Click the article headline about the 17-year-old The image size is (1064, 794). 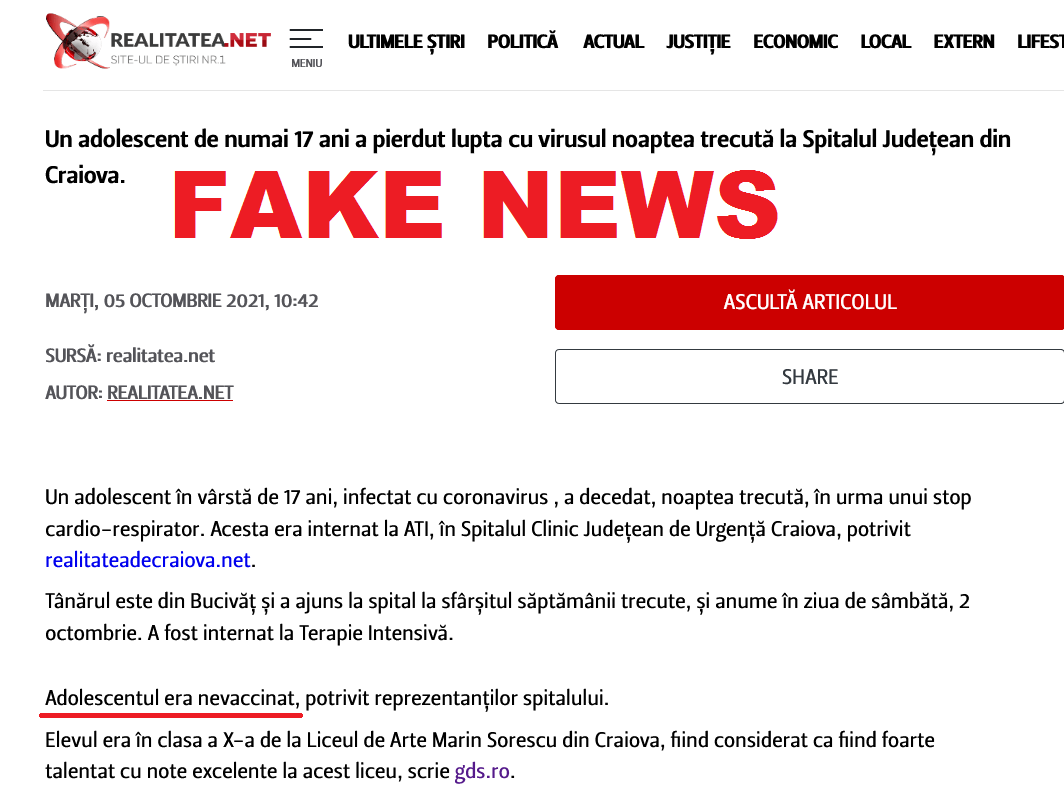(527, 157)
